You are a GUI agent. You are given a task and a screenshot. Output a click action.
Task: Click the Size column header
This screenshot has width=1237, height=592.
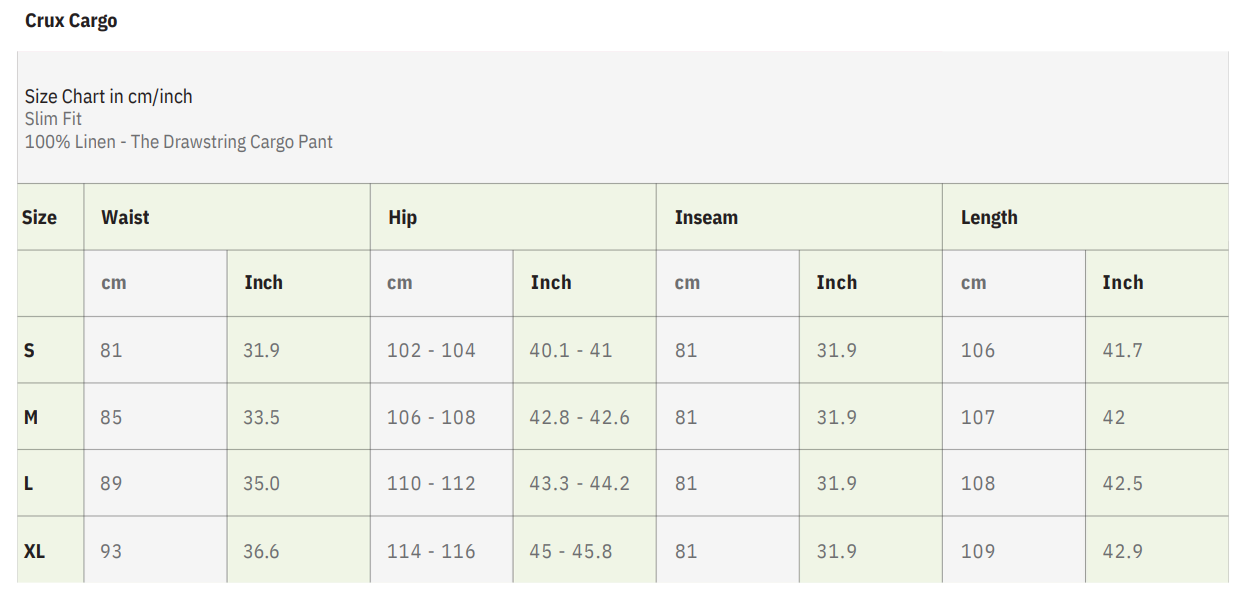click(x=39, y=217)
